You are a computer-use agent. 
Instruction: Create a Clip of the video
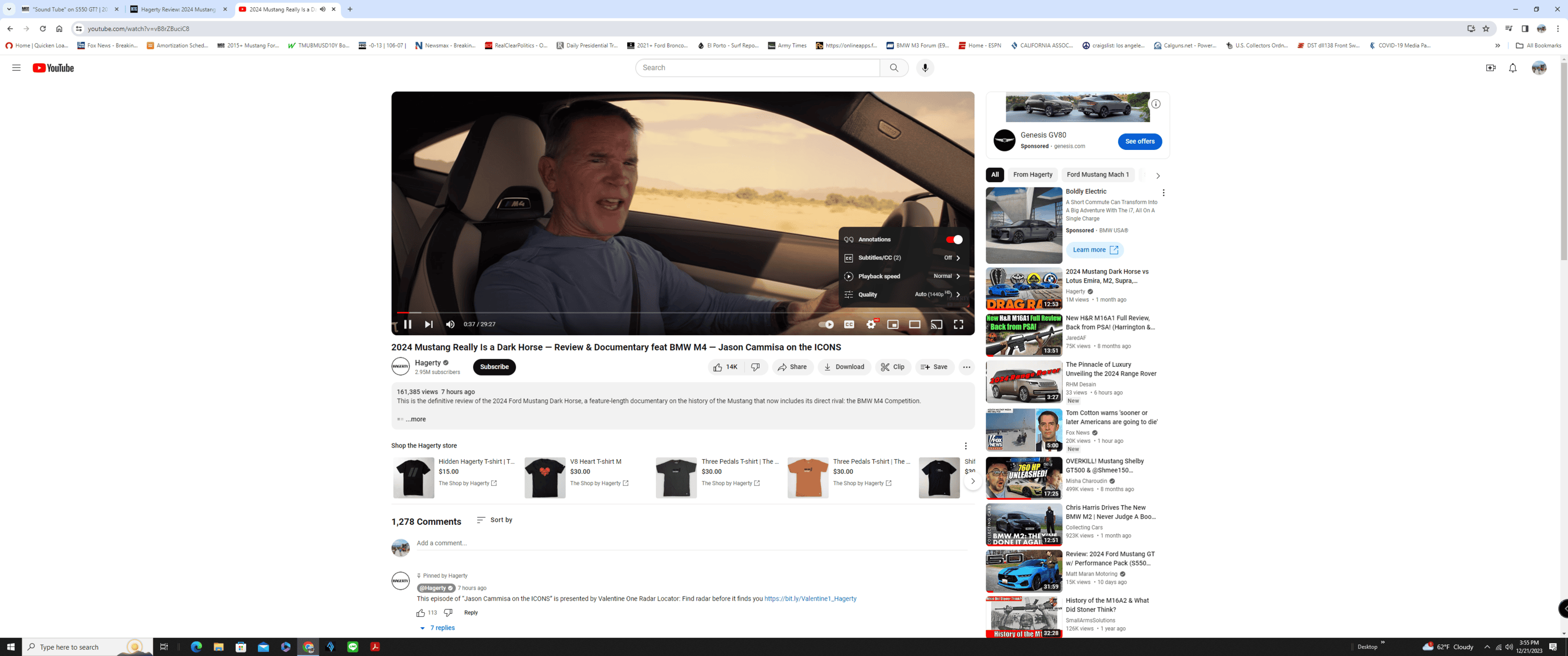(x=892, y=367)
